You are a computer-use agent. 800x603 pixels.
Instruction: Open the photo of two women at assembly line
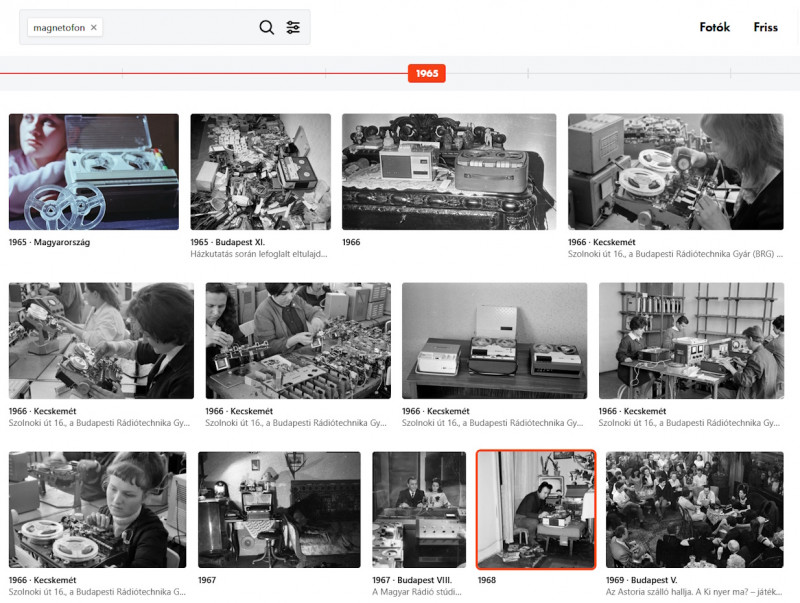pyautogui.click(x=298, y=340)
